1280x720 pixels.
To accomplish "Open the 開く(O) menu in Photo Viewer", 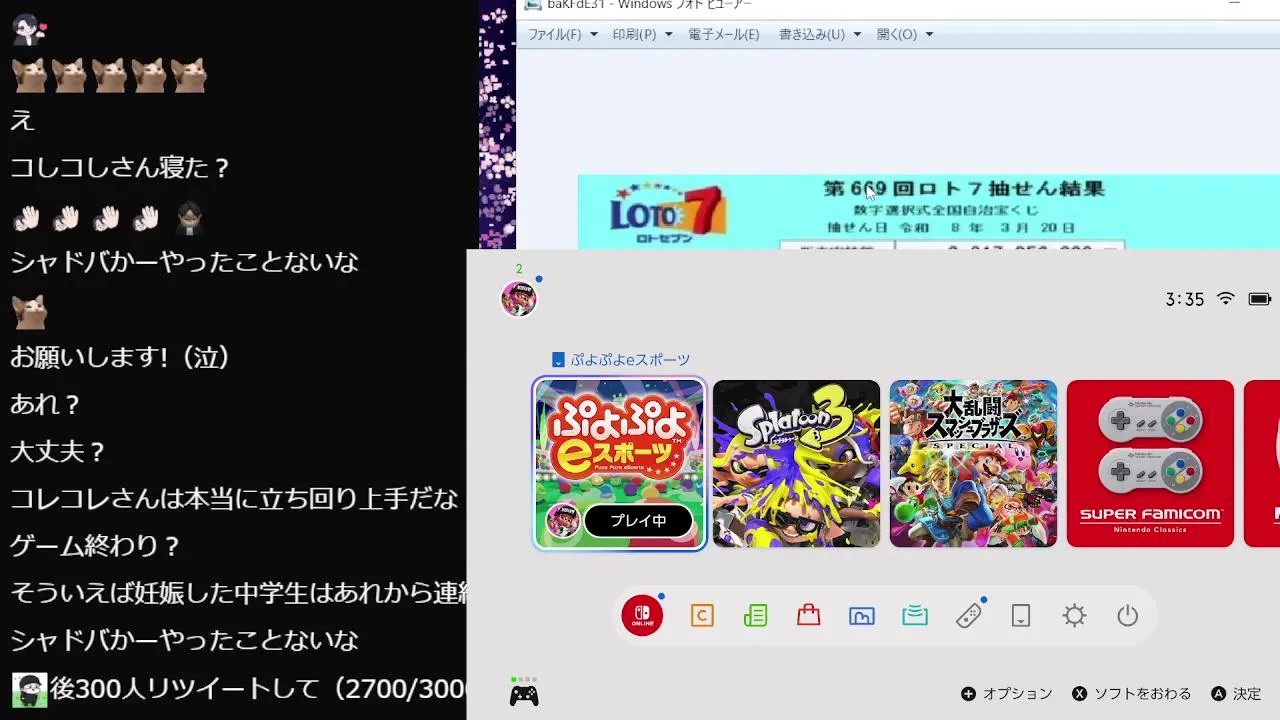I will [905, 34].
